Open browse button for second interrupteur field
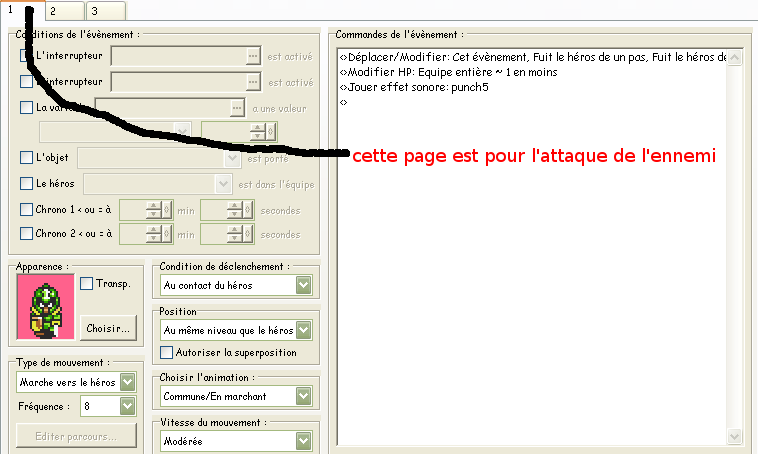The image size is (758, 454). 253,82
